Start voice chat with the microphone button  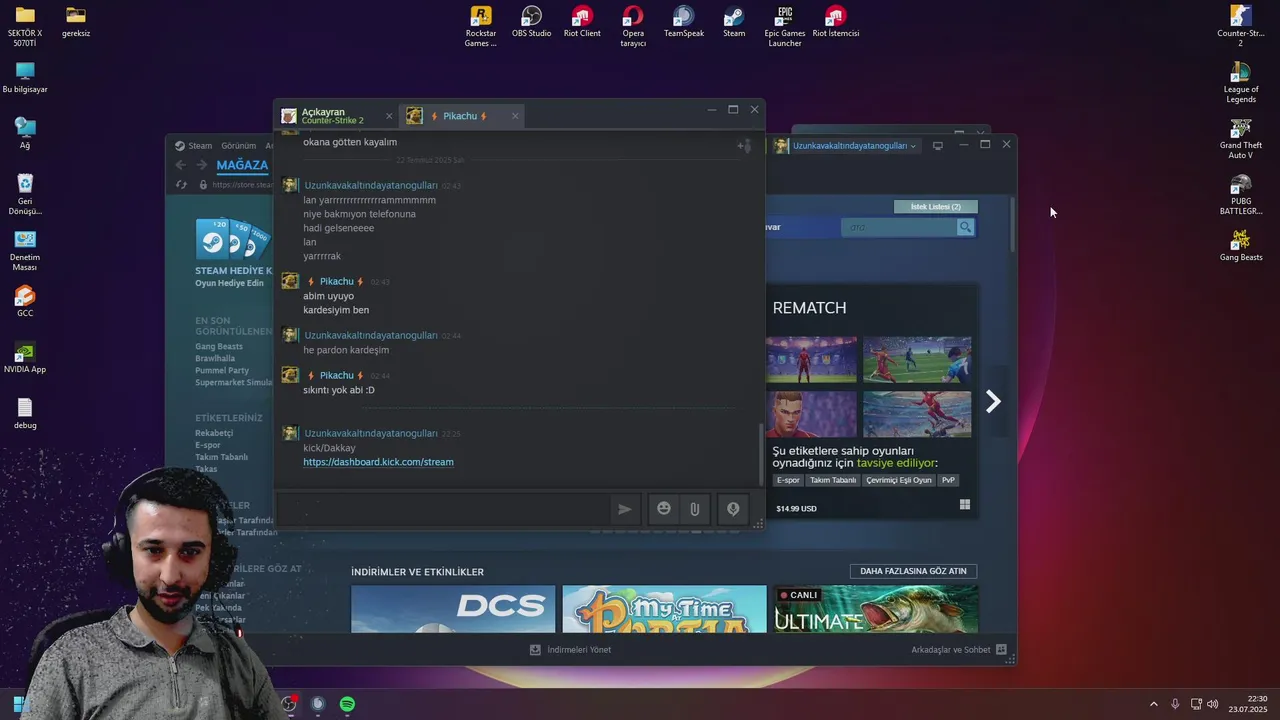tap(733, 509)
